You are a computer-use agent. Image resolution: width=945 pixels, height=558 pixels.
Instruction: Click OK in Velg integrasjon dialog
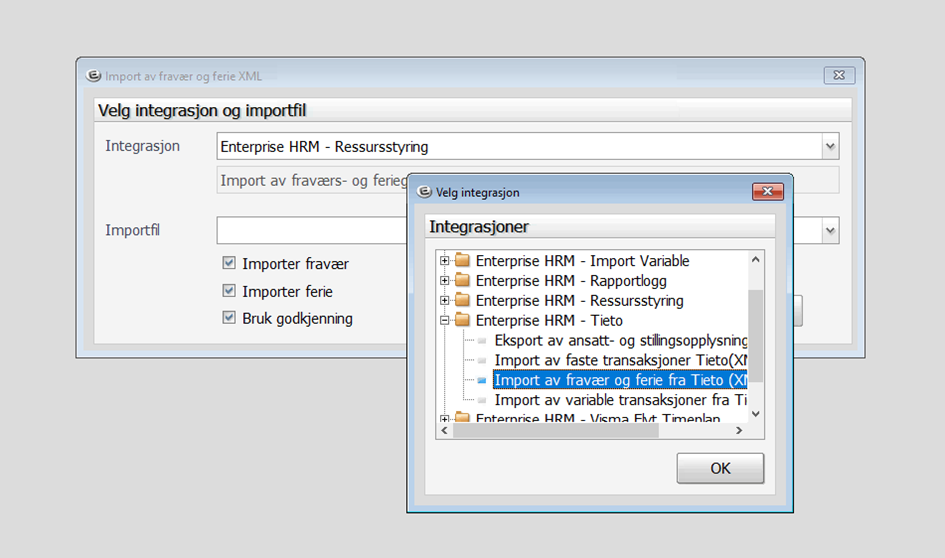point(720,468)
